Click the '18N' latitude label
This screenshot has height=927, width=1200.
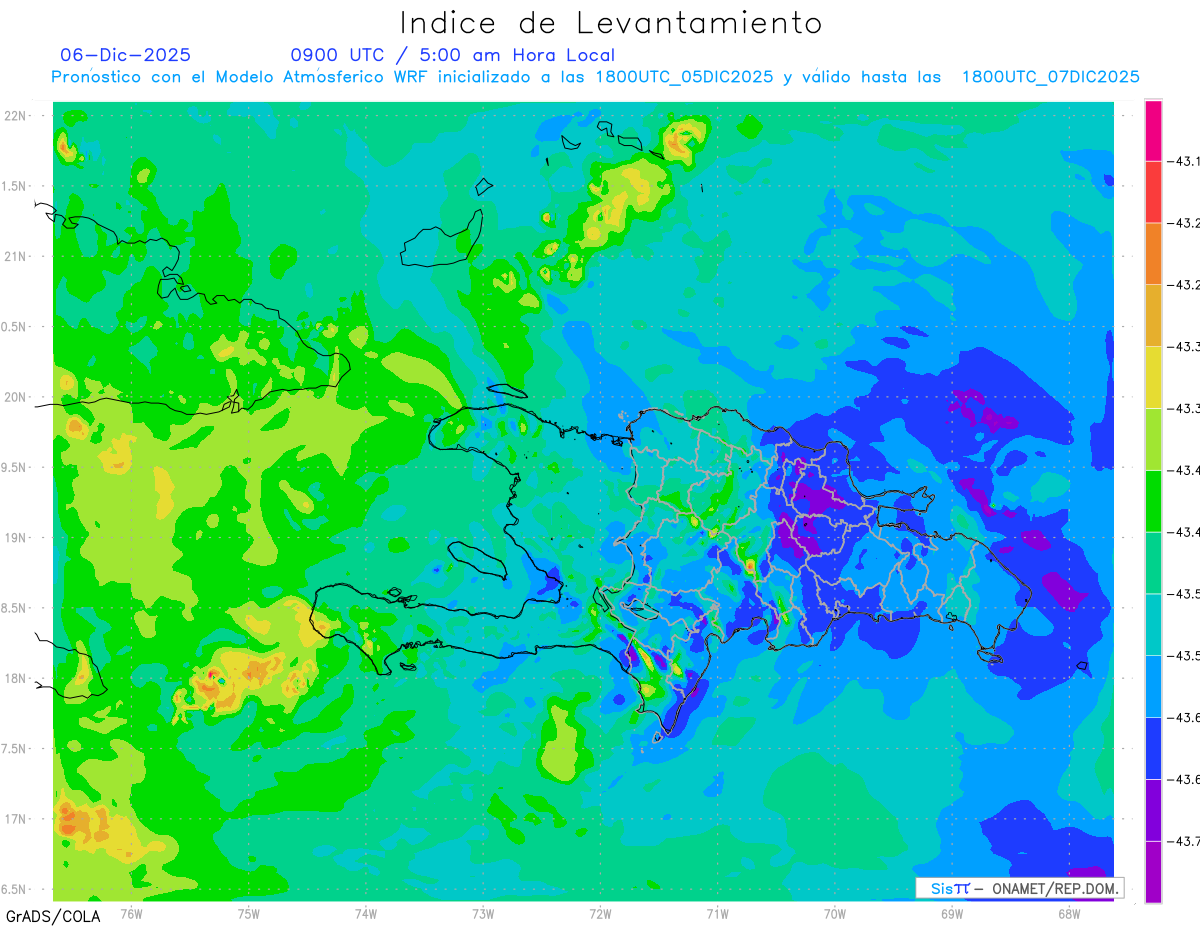[x=16, y=678]
